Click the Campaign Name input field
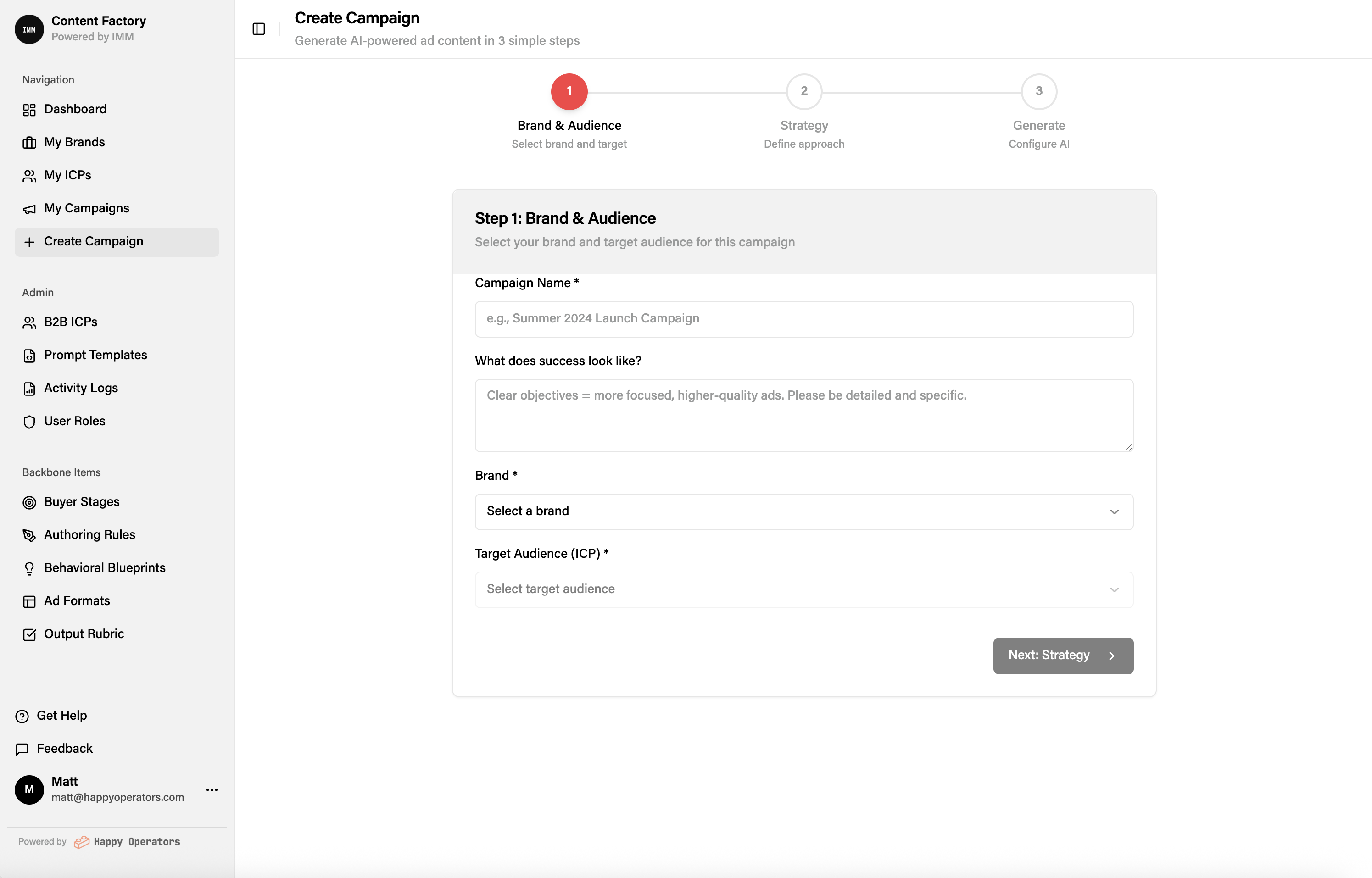Viewport: 1372px width, 878px height. pyautogui.click(x=803, y=319)
